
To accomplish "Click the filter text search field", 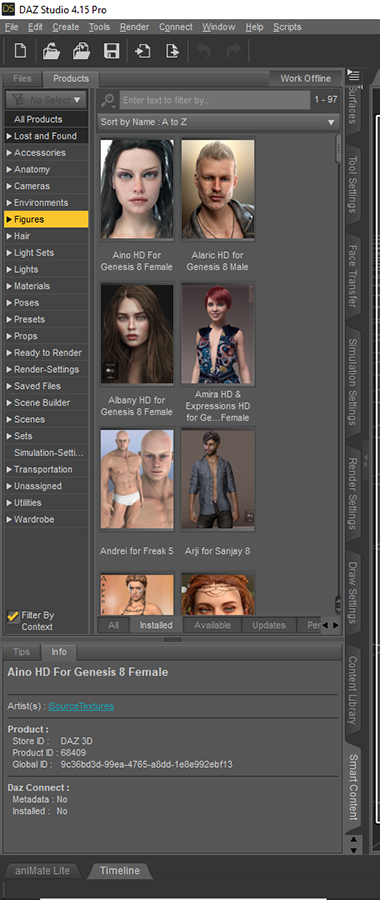I will point(215,100).
